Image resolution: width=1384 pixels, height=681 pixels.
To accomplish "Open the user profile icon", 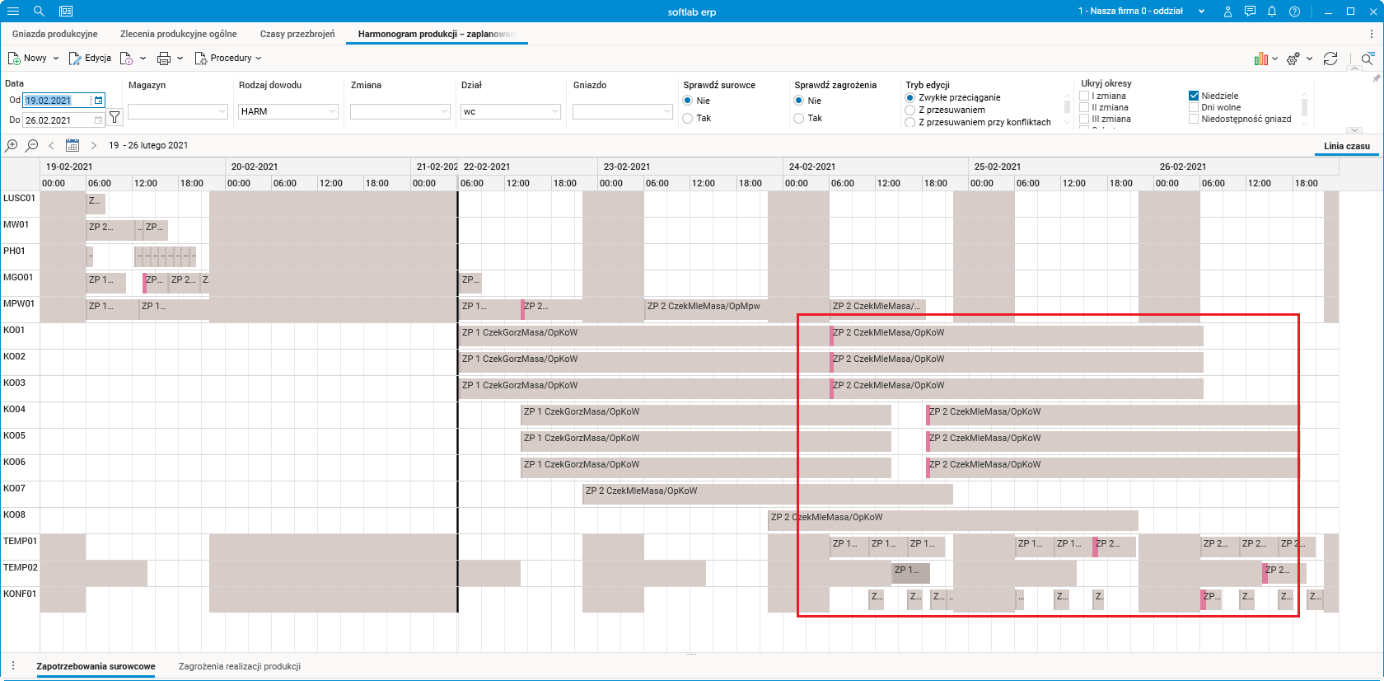I will [1228, 10].
